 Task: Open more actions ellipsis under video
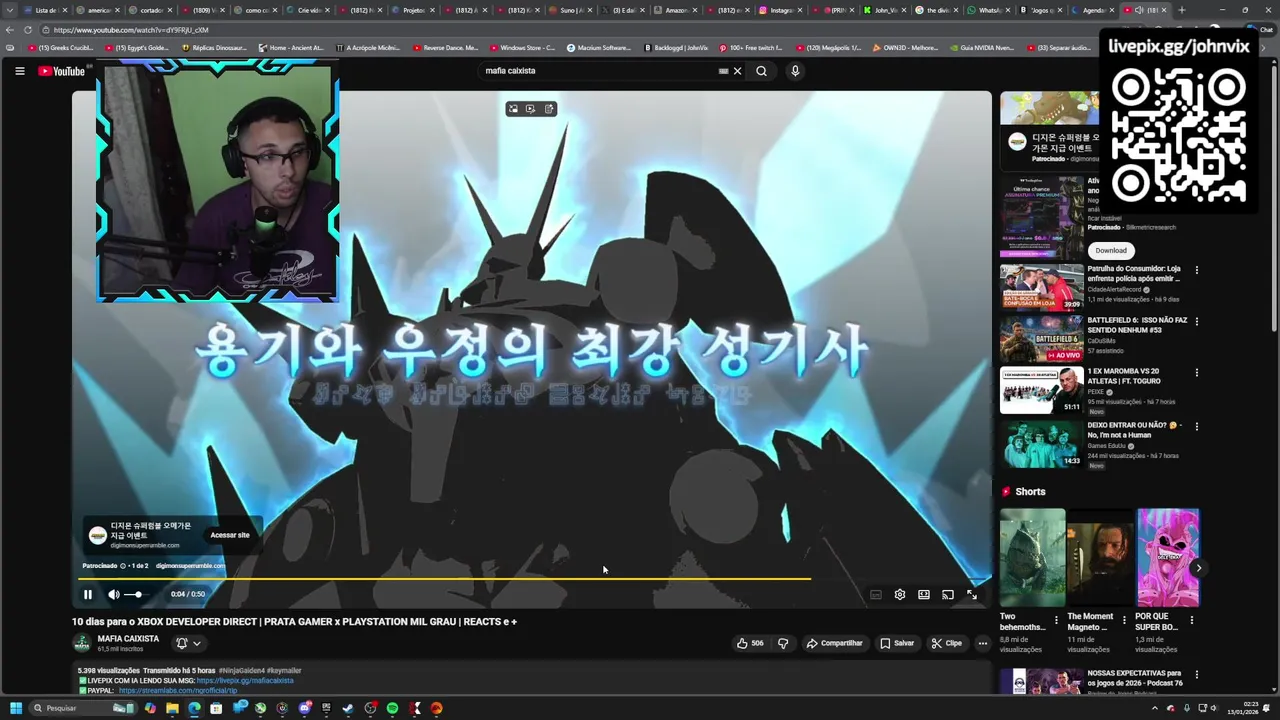click(x=983, y=643)
